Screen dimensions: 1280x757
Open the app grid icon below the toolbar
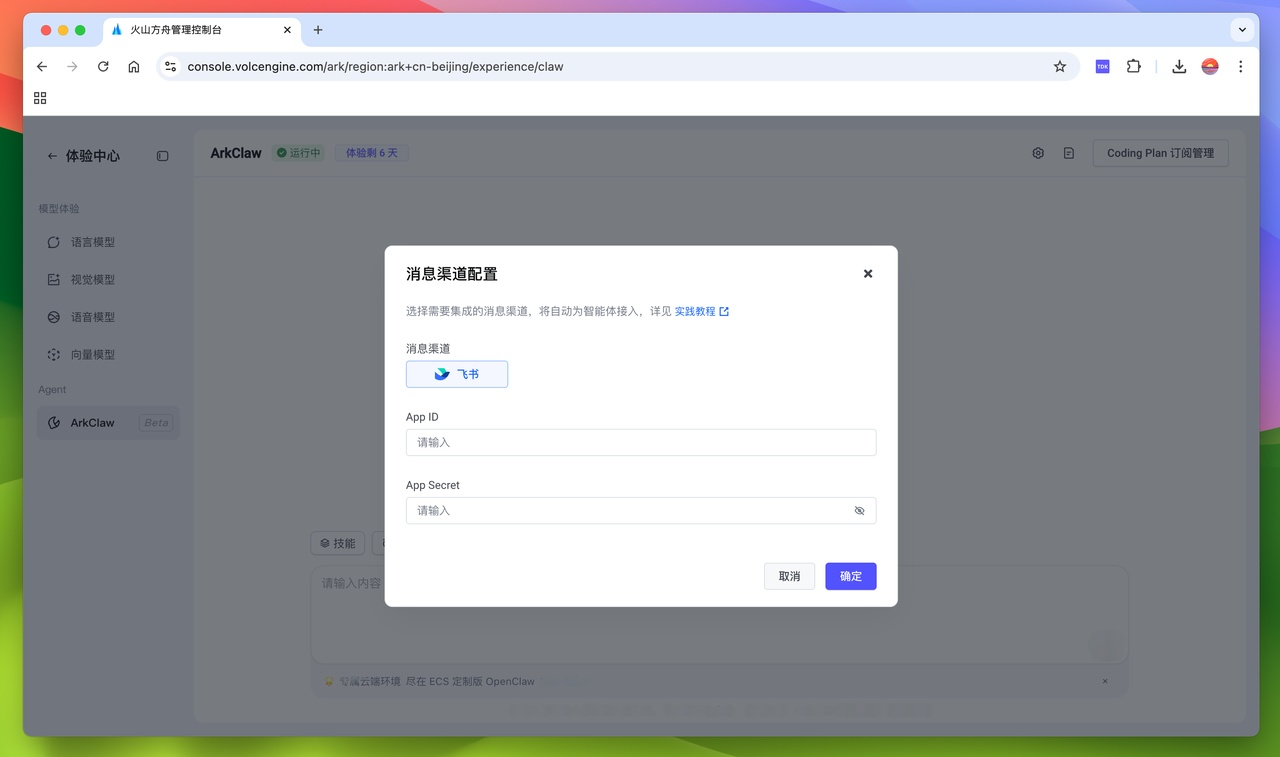click(40, 97)
